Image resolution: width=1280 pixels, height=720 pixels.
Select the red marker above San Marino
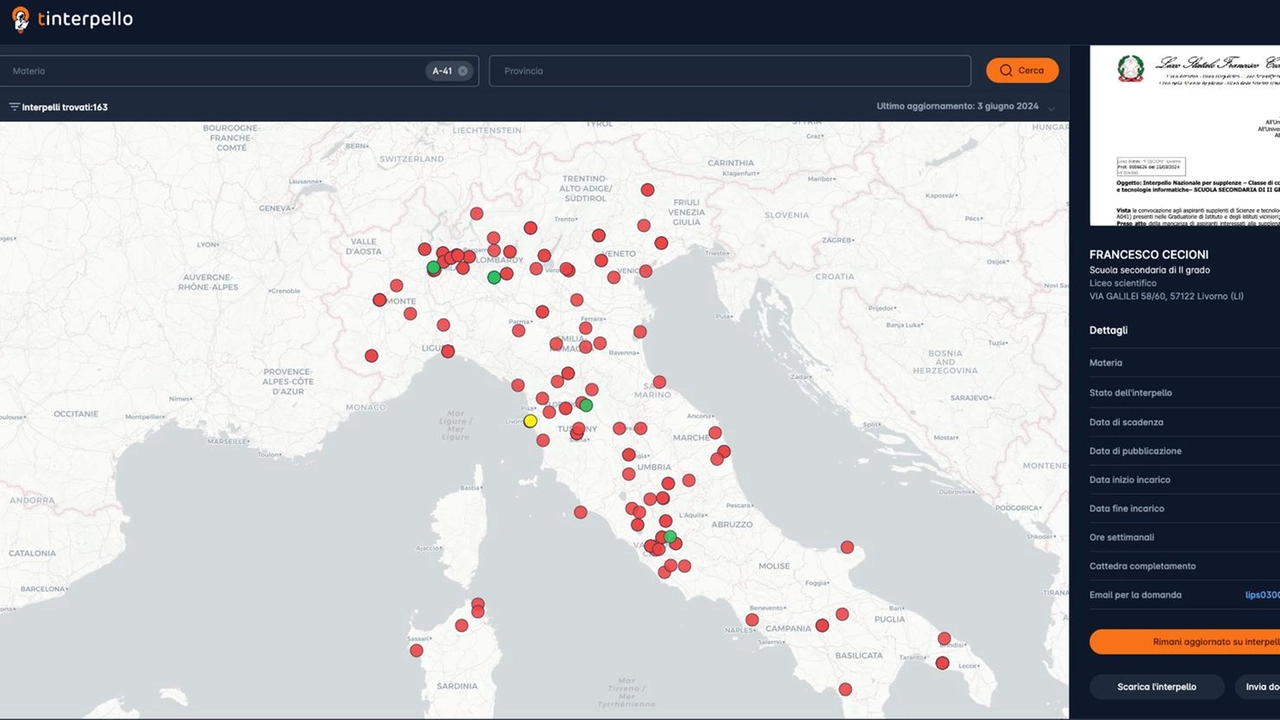[x=659, y=382]
